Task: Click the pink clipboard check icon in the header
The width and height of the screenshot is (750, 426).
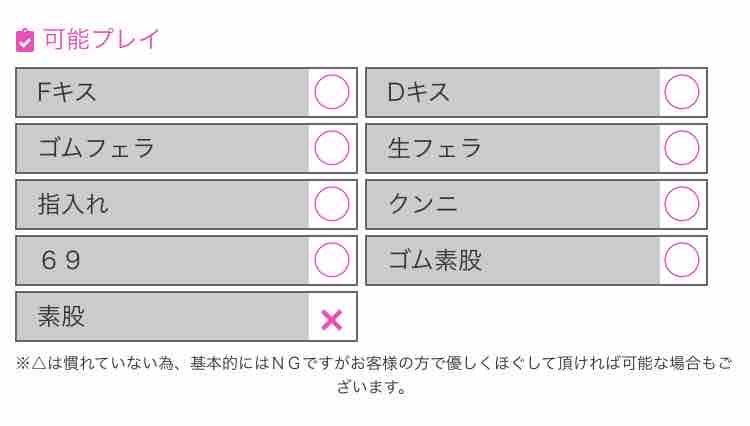Action: click(26, 40)
